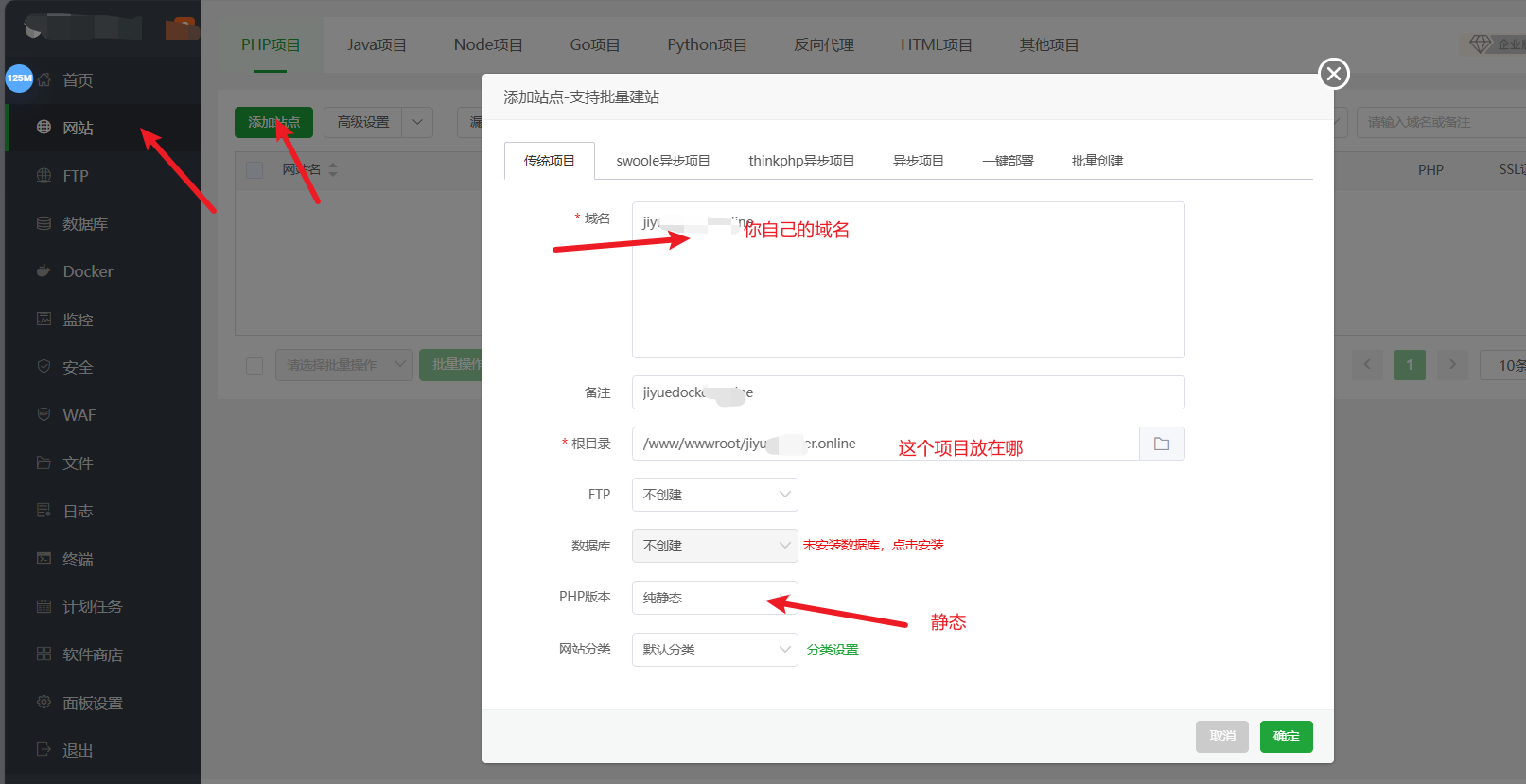Switch to the 传统项目 tab

(550, 161)
